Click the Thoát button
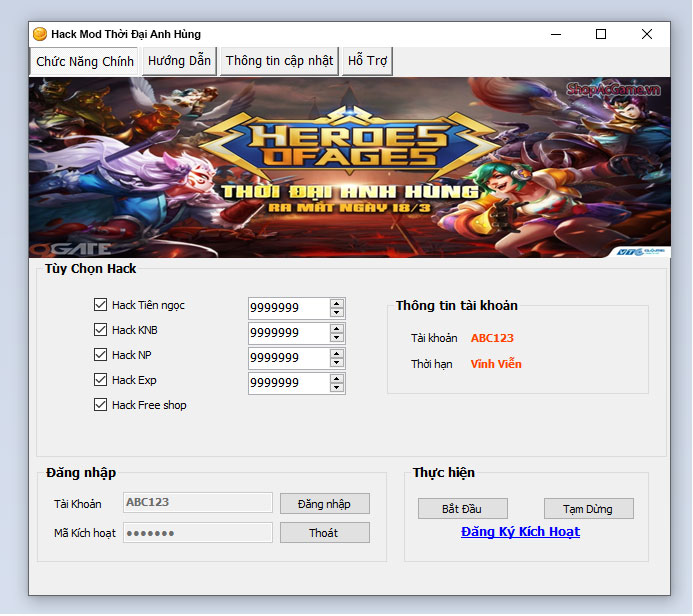Viewport: 693px width, 616px height. (x=325, y=533)
